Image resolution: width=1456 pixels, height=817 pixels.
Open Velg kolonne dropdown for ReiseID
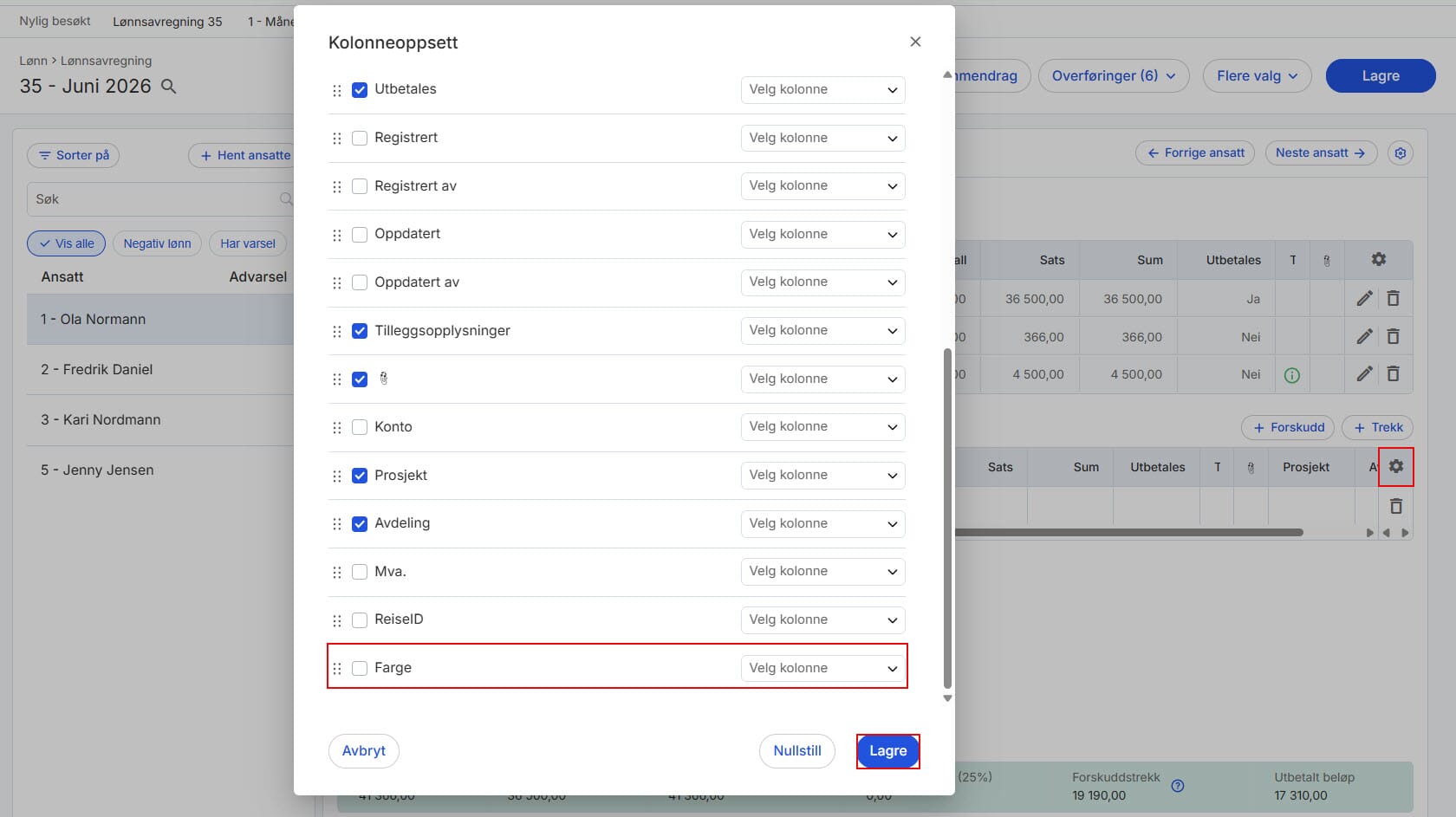point(822,619)
